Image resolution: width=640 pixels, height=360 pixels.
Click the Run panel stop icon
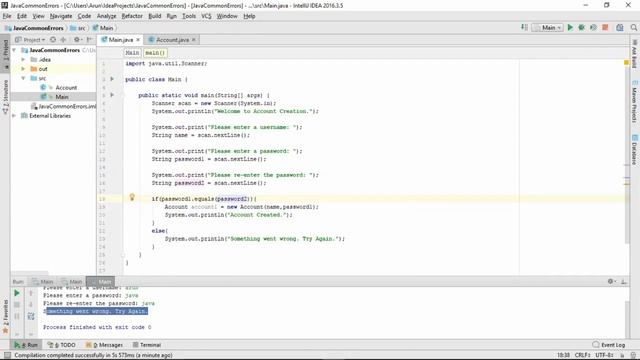[x=17, y=304]
